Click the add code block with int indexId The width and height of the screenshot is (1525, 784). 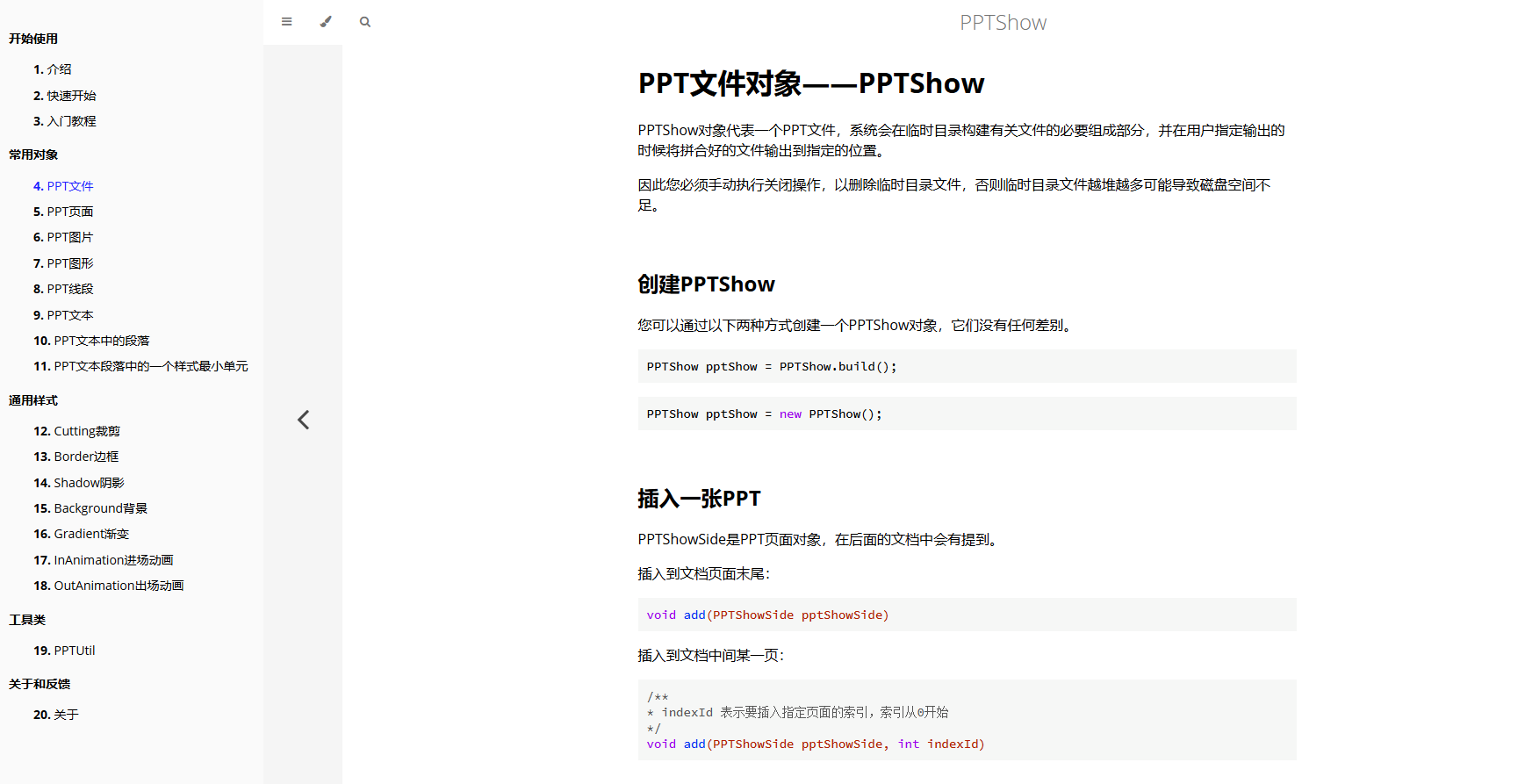967,720
